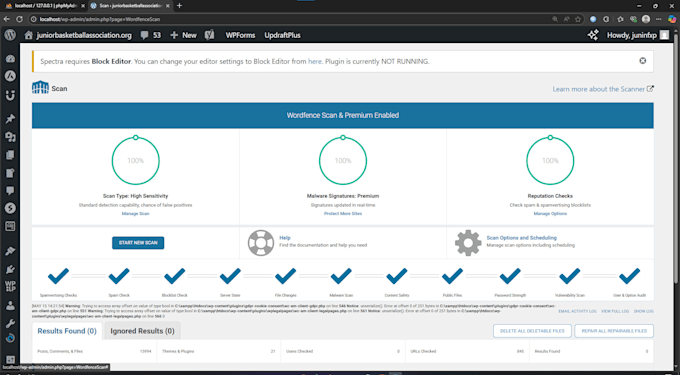Click the Malware Signatures progress circle

pos(343,160)
